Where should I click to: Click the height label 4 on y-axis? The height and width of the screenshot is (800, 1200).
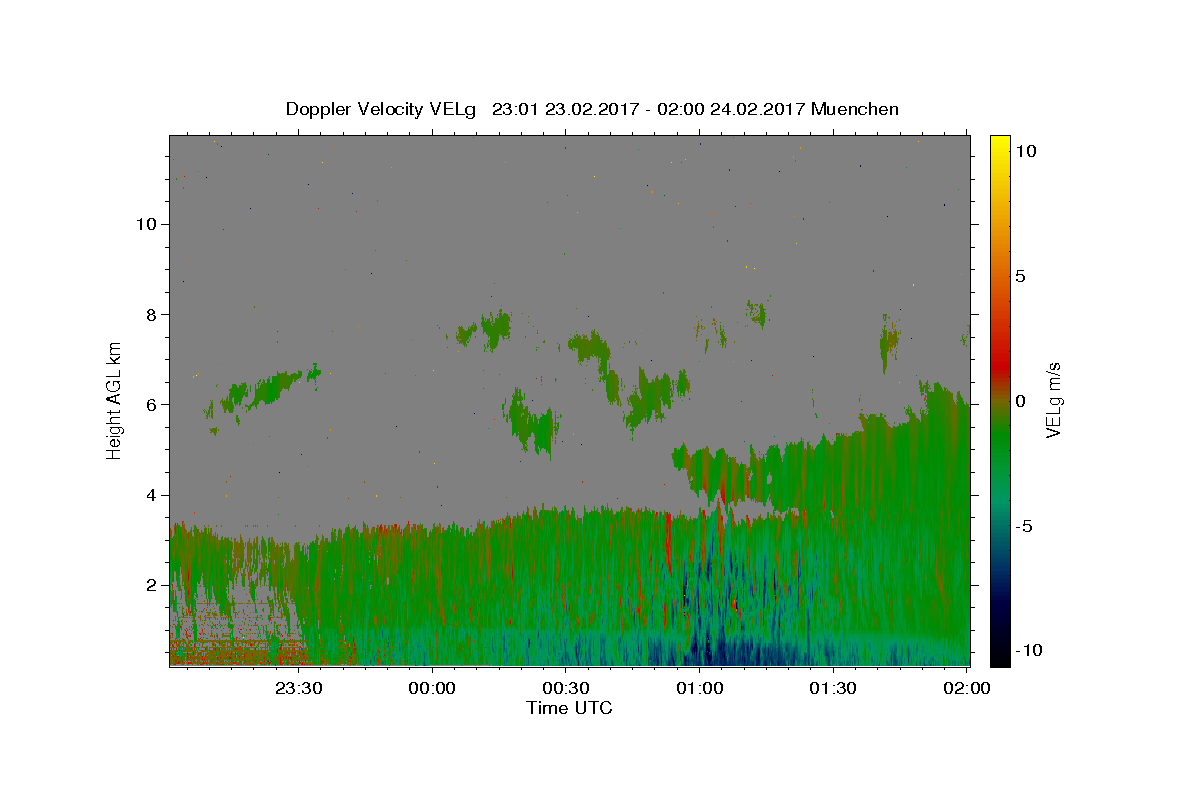pyautogui.click(x=152, y=495)
